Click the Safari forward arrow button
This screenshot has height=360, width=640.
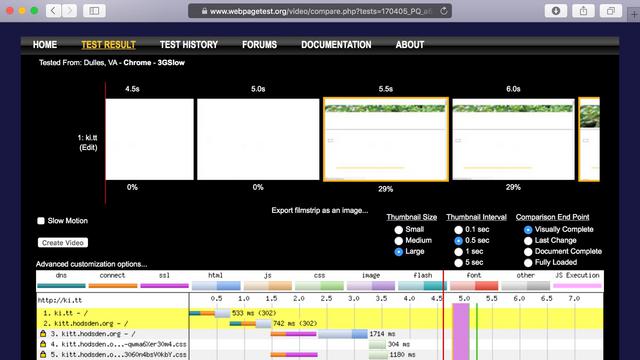pos(70,11)
